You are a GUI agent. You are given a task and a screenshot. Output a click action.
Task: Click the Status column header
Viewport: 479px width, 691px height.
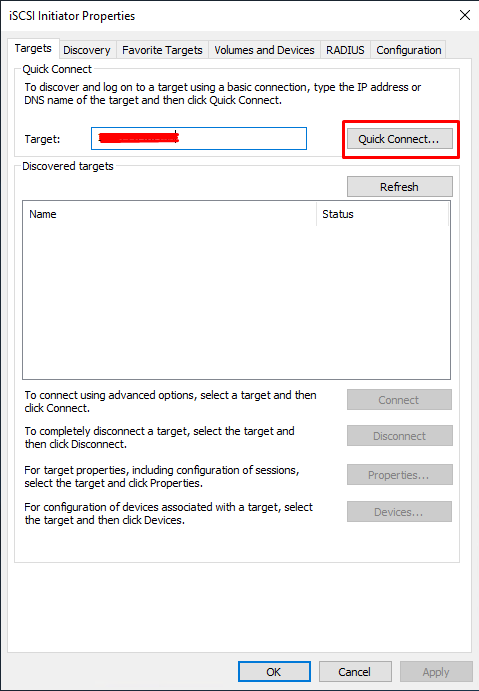[382, 214]
